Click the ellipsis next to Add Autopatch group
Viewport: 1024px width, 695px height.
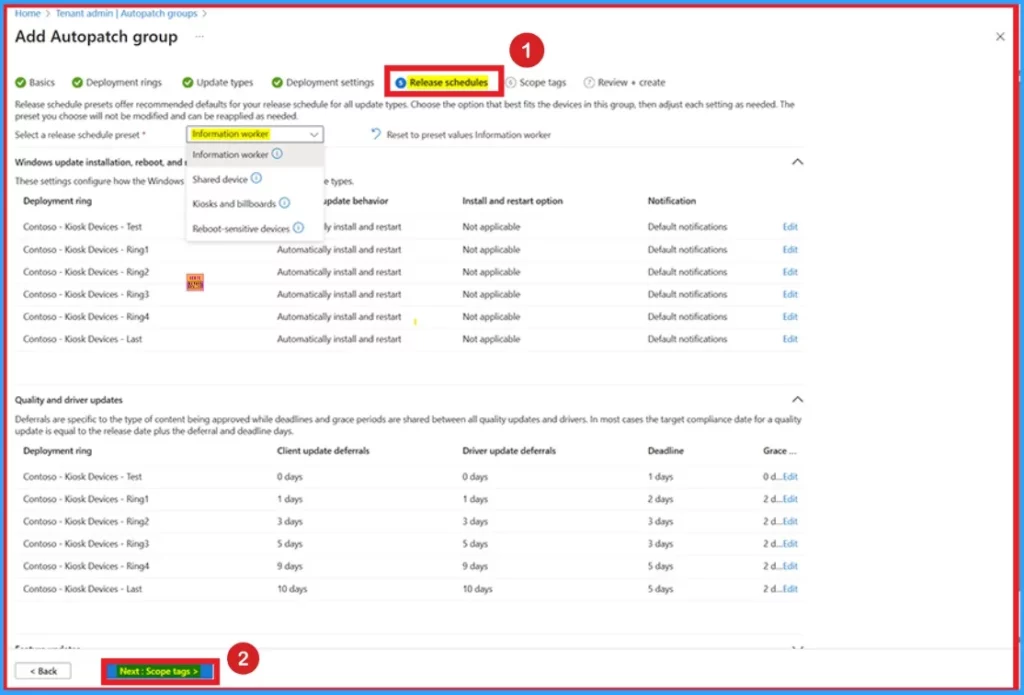click(199, 37)
